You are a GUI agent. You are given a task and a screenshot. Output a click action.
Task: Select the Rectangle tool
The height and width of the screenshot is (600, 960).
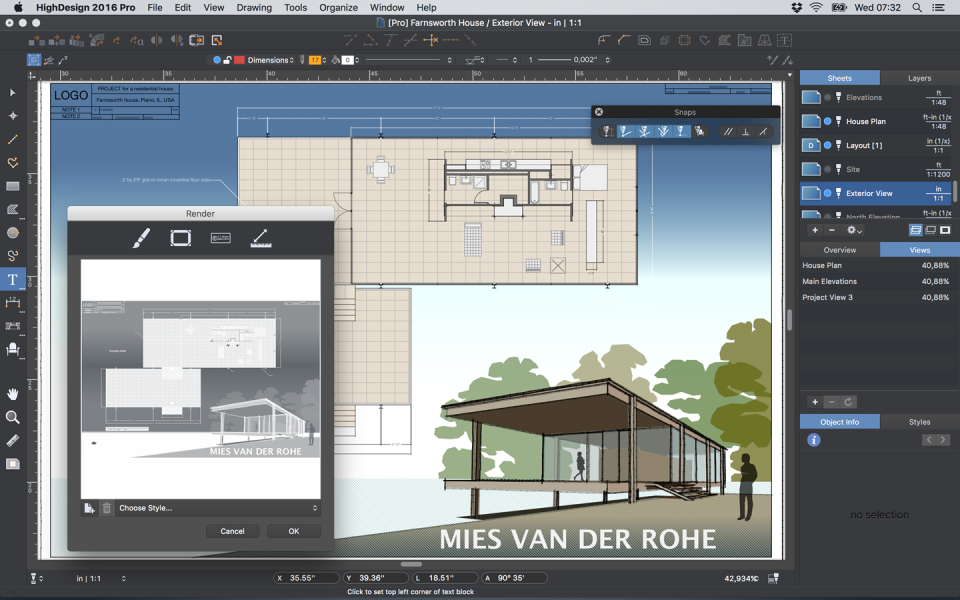click(13, 186)
